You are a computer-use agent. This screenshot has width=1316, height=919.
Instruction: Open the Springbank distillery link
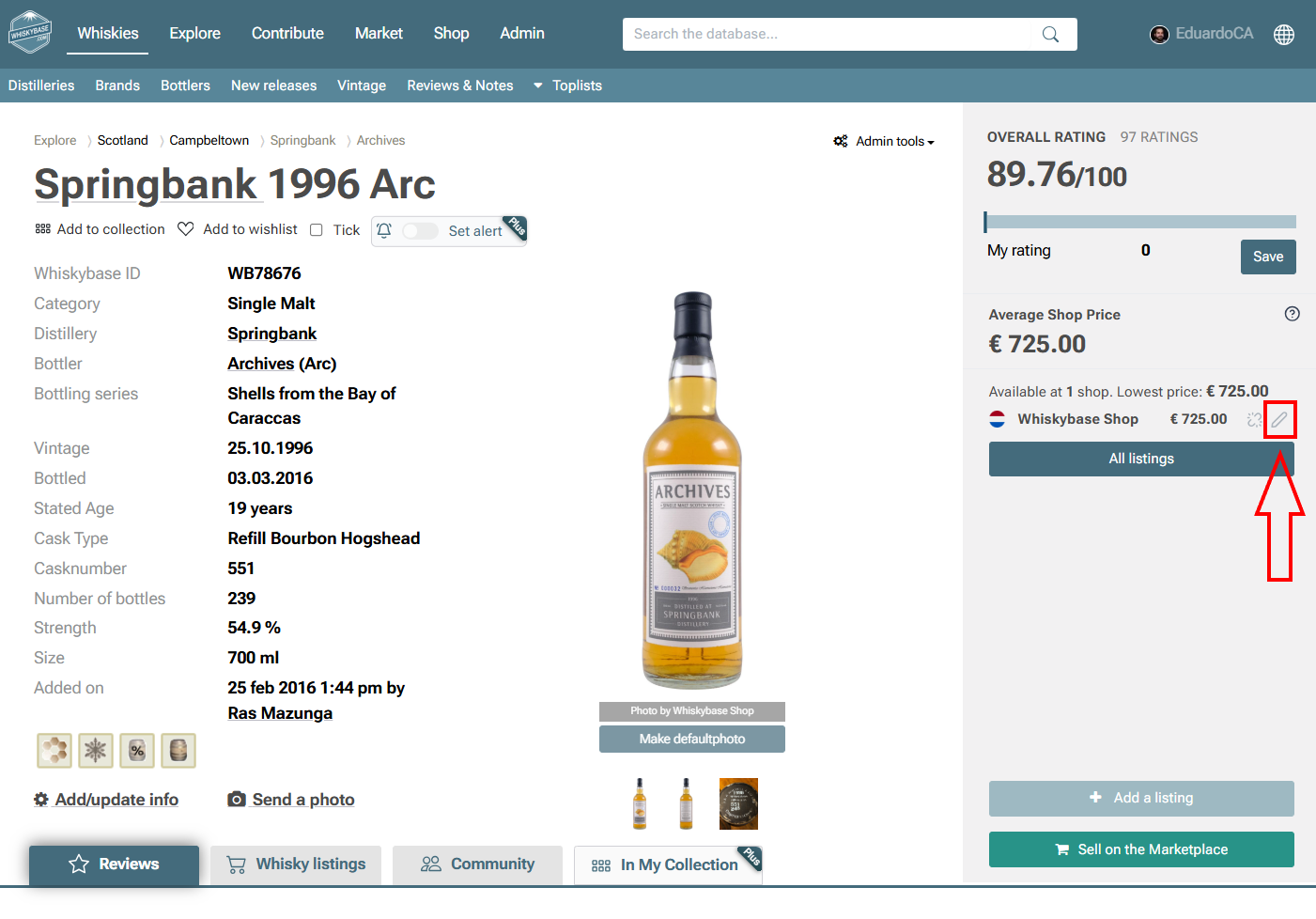[x=272, y=334]
